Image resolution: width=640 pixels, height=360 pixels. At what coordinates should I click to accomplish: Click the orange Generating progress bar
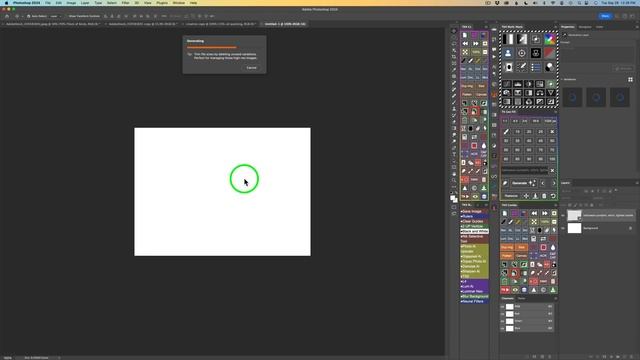click(211, 47)
